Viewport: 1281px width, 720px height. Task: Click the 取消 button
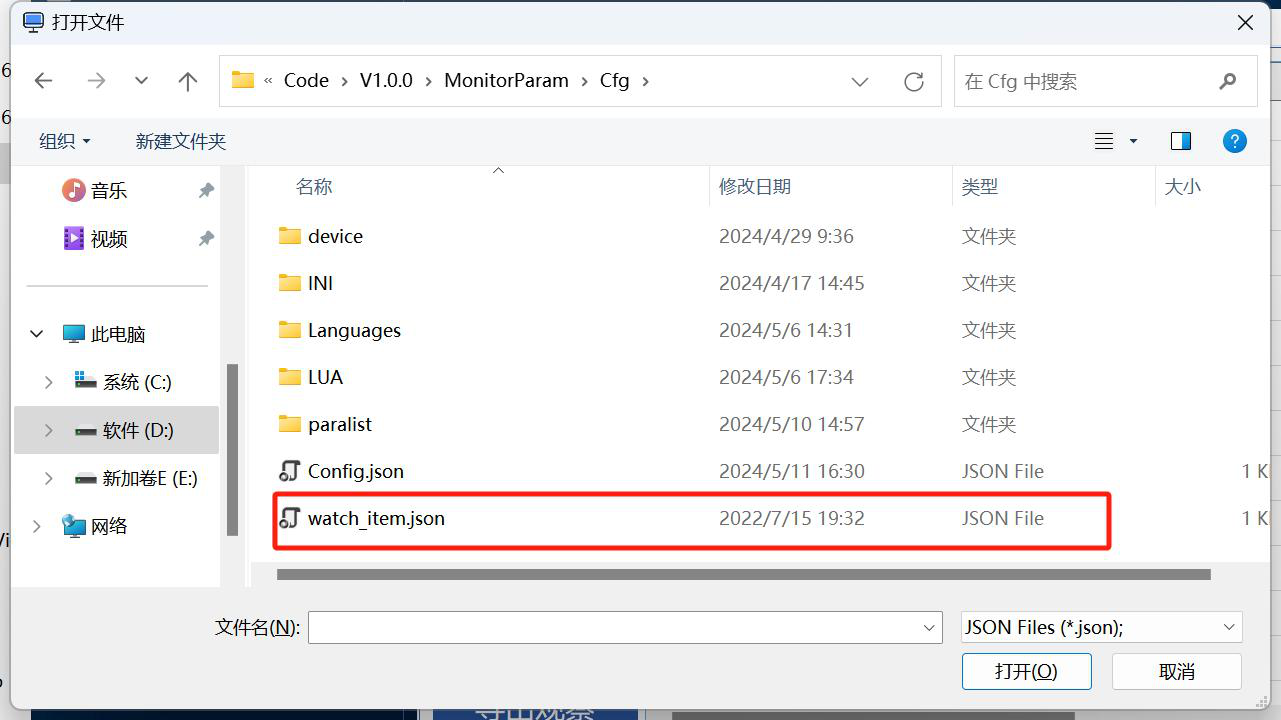click(1177, 671)
